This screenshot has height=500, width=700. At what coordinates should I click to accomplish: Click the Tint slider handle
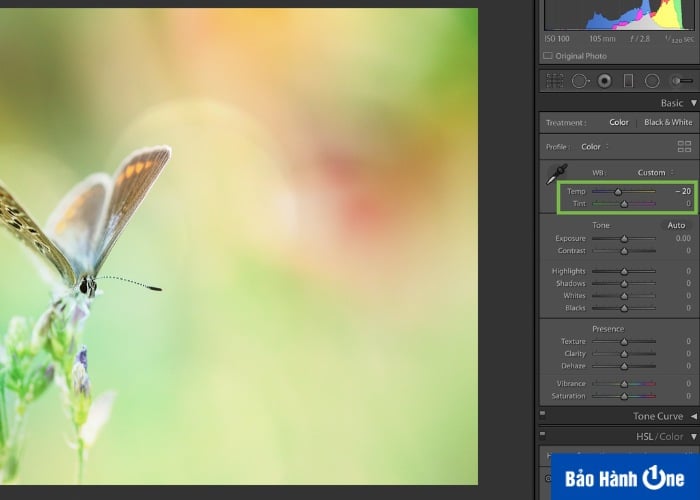coord(624,204)
